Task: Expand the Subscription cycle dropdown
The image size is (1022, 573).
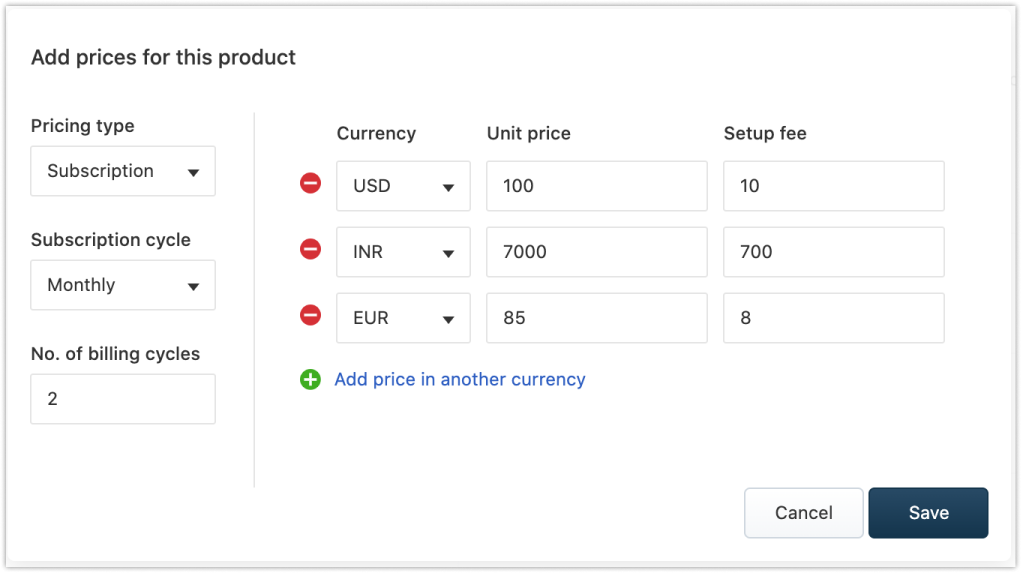Action: (123, 285)
